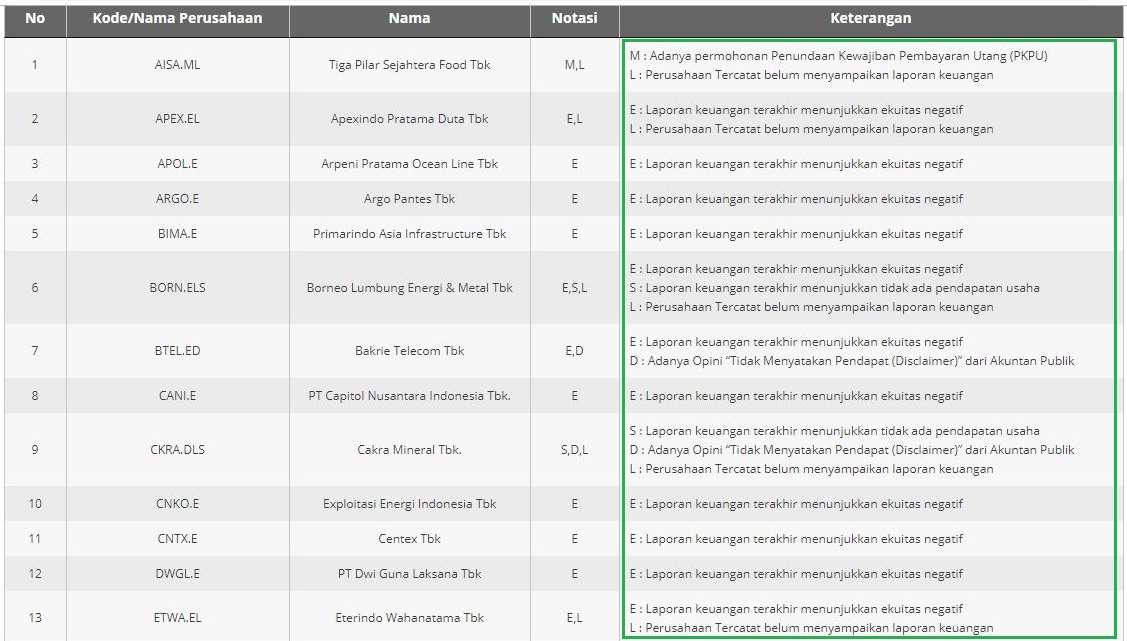Select the code cell 'CANI.E'

(x=178, y=396)
